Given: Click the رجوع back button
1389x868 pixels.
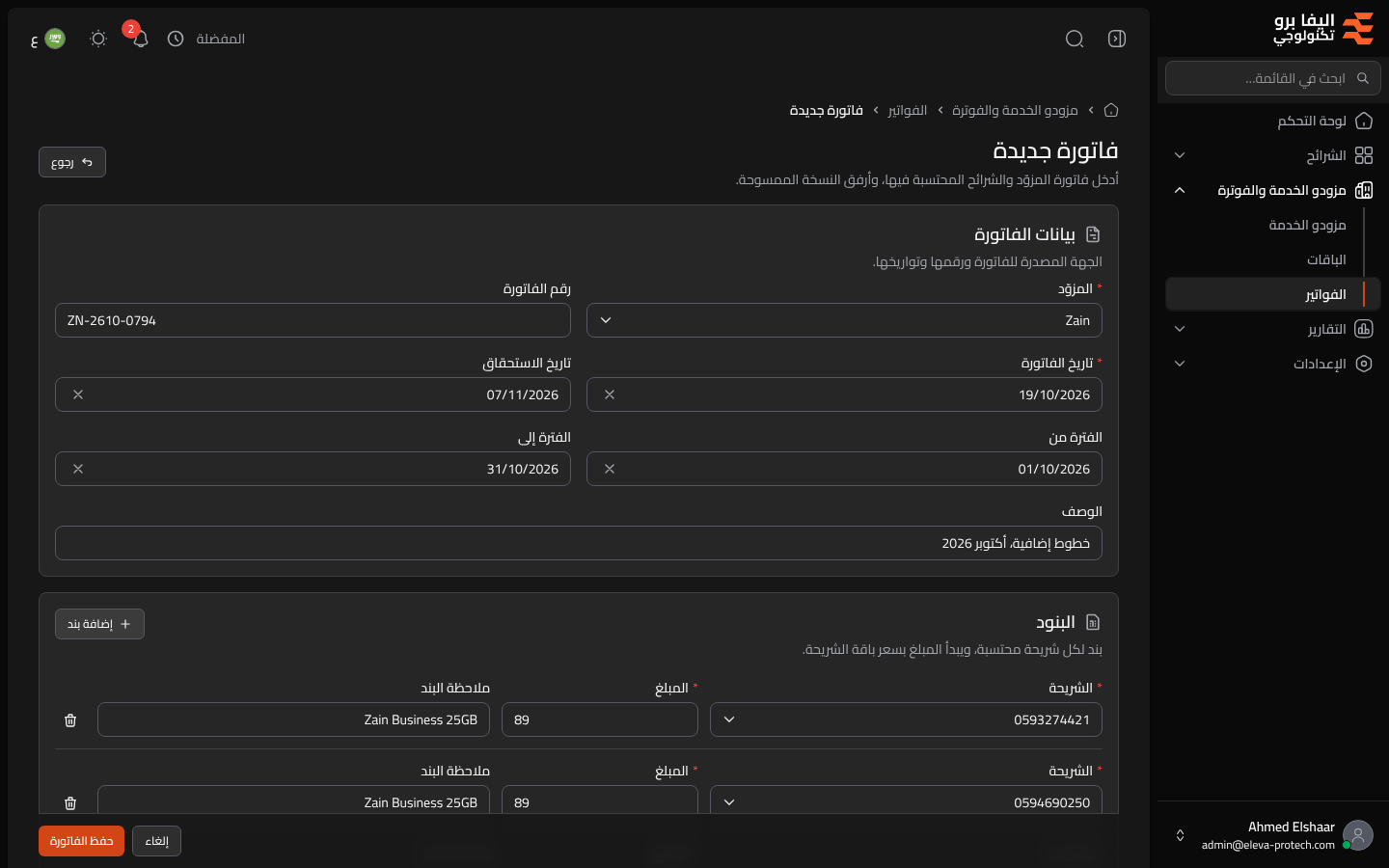Looking at the screenshot, I should click(72, 162).
